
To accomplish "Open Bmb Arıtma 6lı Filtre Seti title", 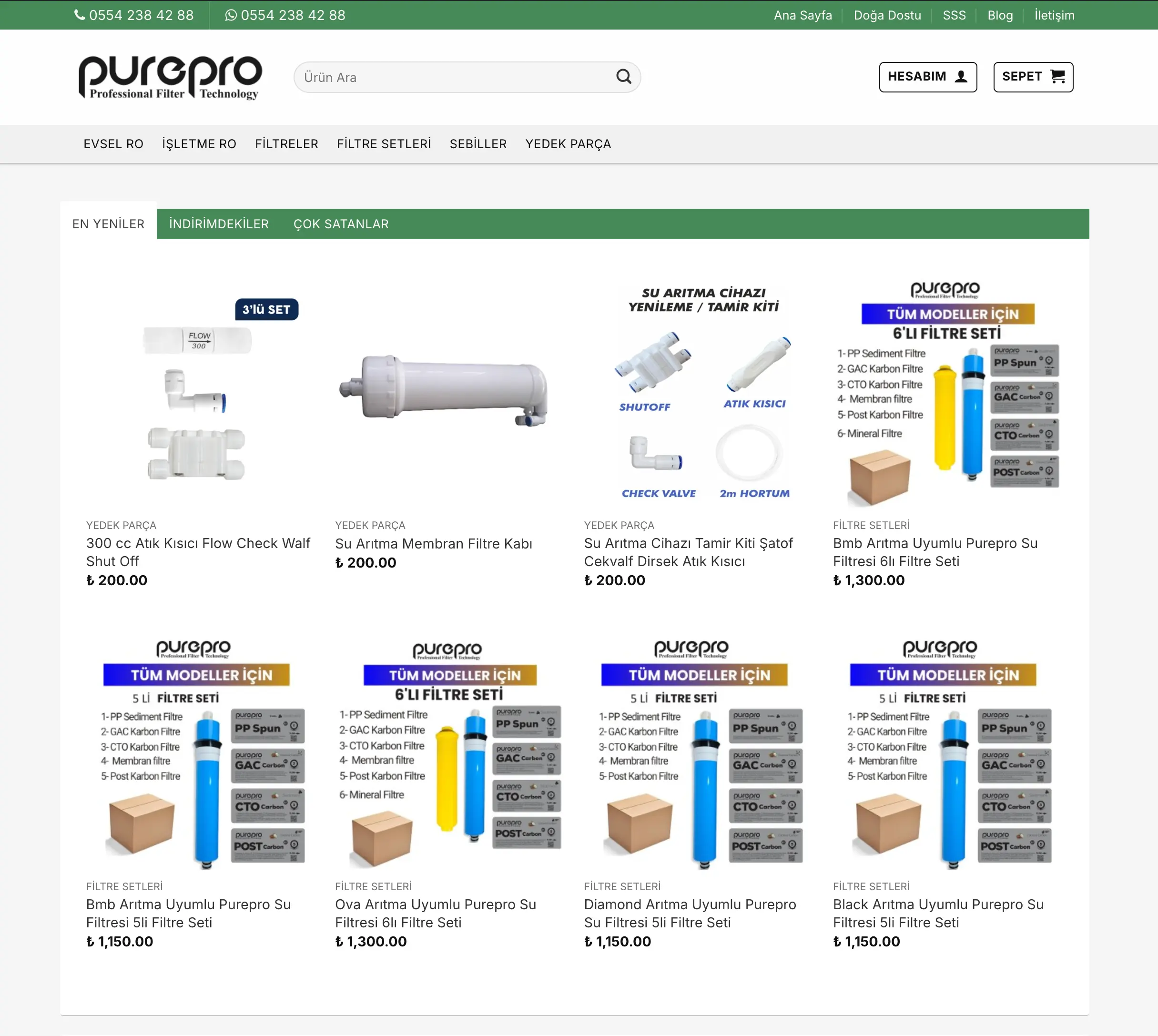I will point(935,552).
